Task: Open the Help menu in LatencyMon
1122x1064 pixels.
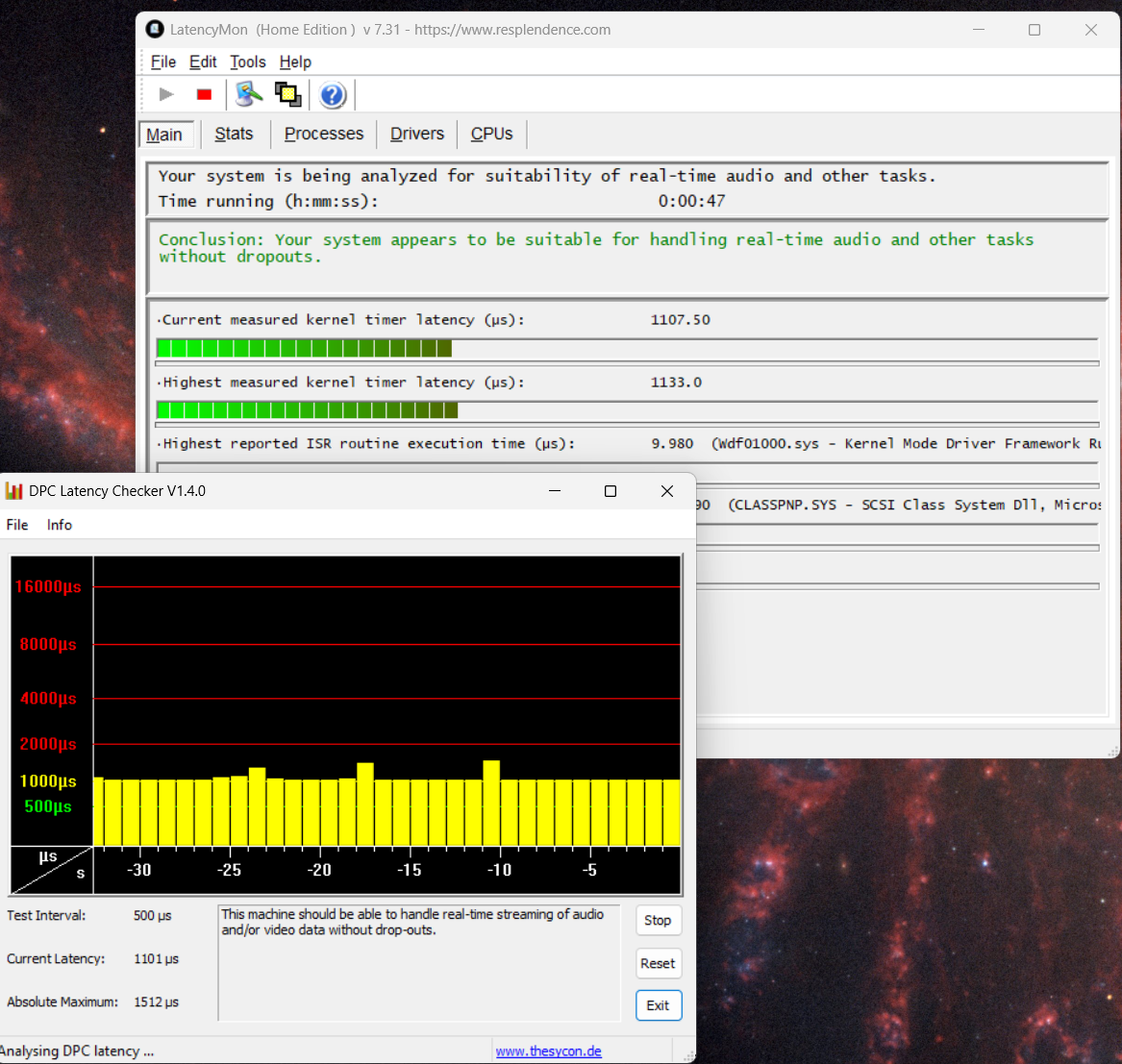Action: click(295, 62)
